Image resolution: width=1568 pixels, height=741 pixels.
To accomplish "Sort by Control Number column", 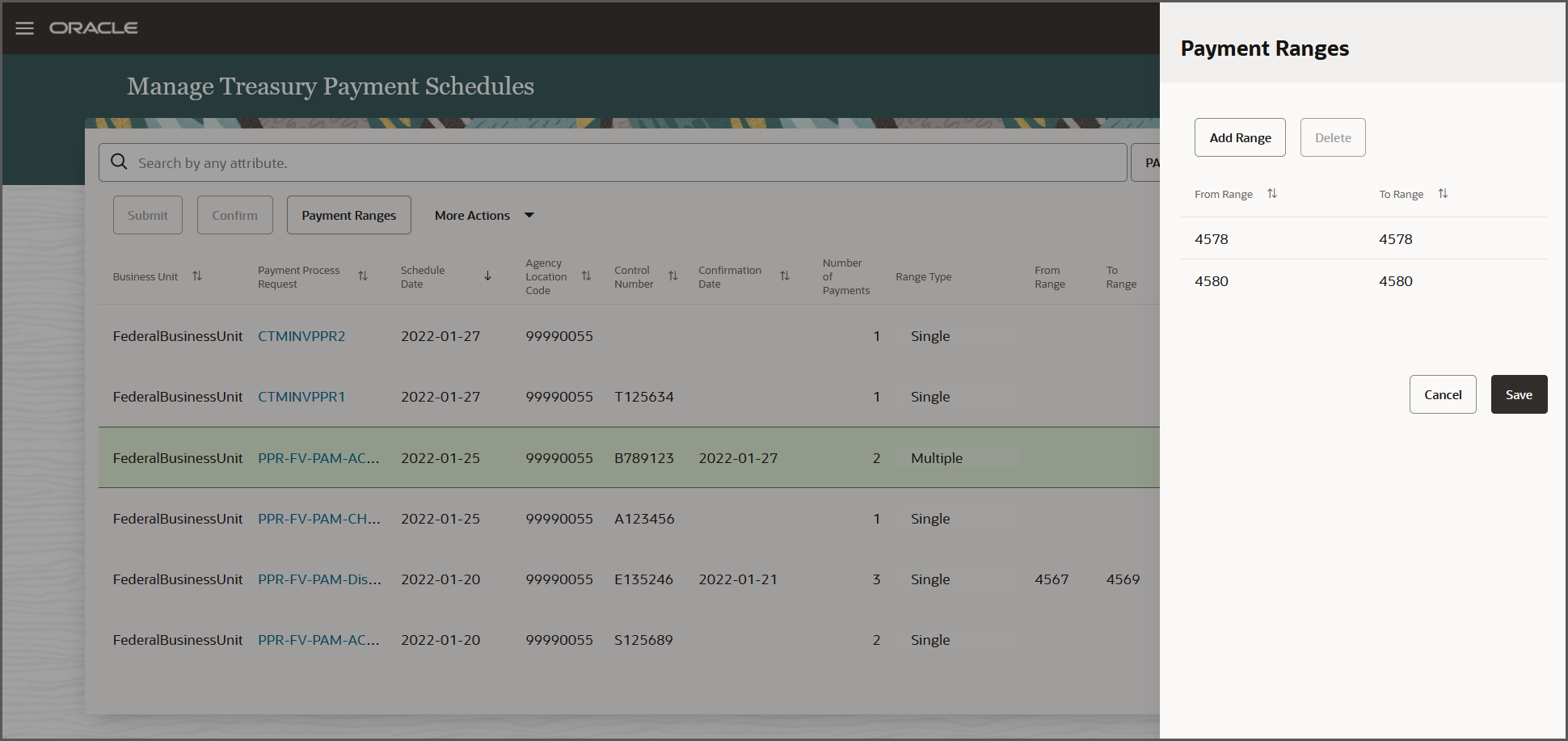I will click(673, 276).
